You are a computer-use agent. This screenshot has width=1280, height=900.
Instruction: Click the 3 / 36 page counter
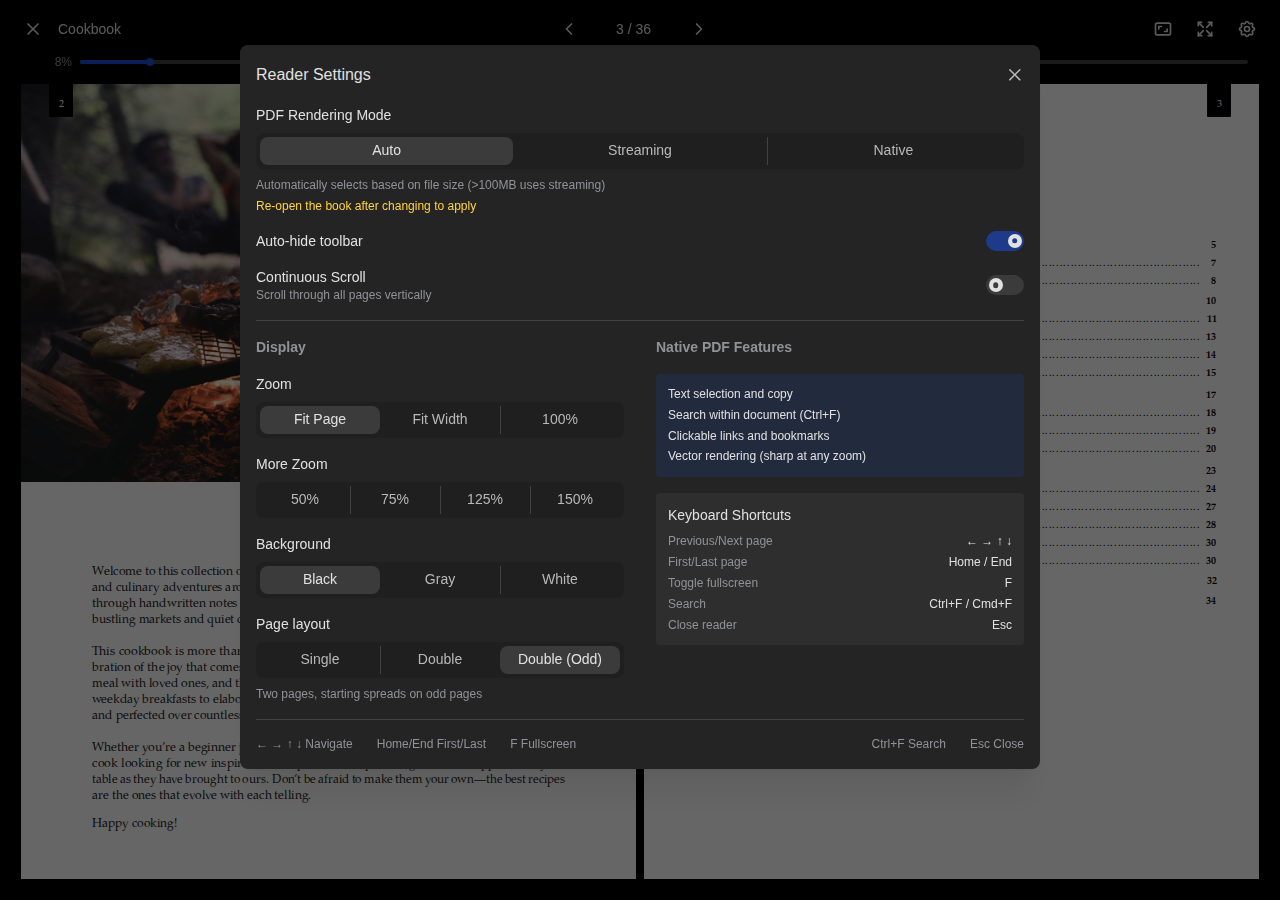coord(632,29)
